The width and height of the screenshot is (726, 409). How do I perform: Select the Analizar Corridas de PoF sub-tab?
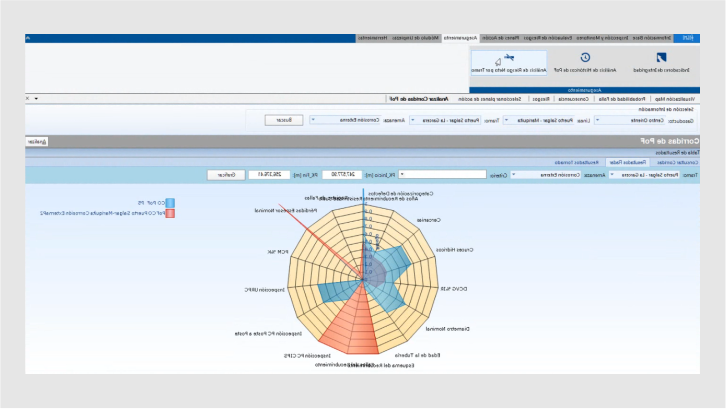click(x=419, y=99)
